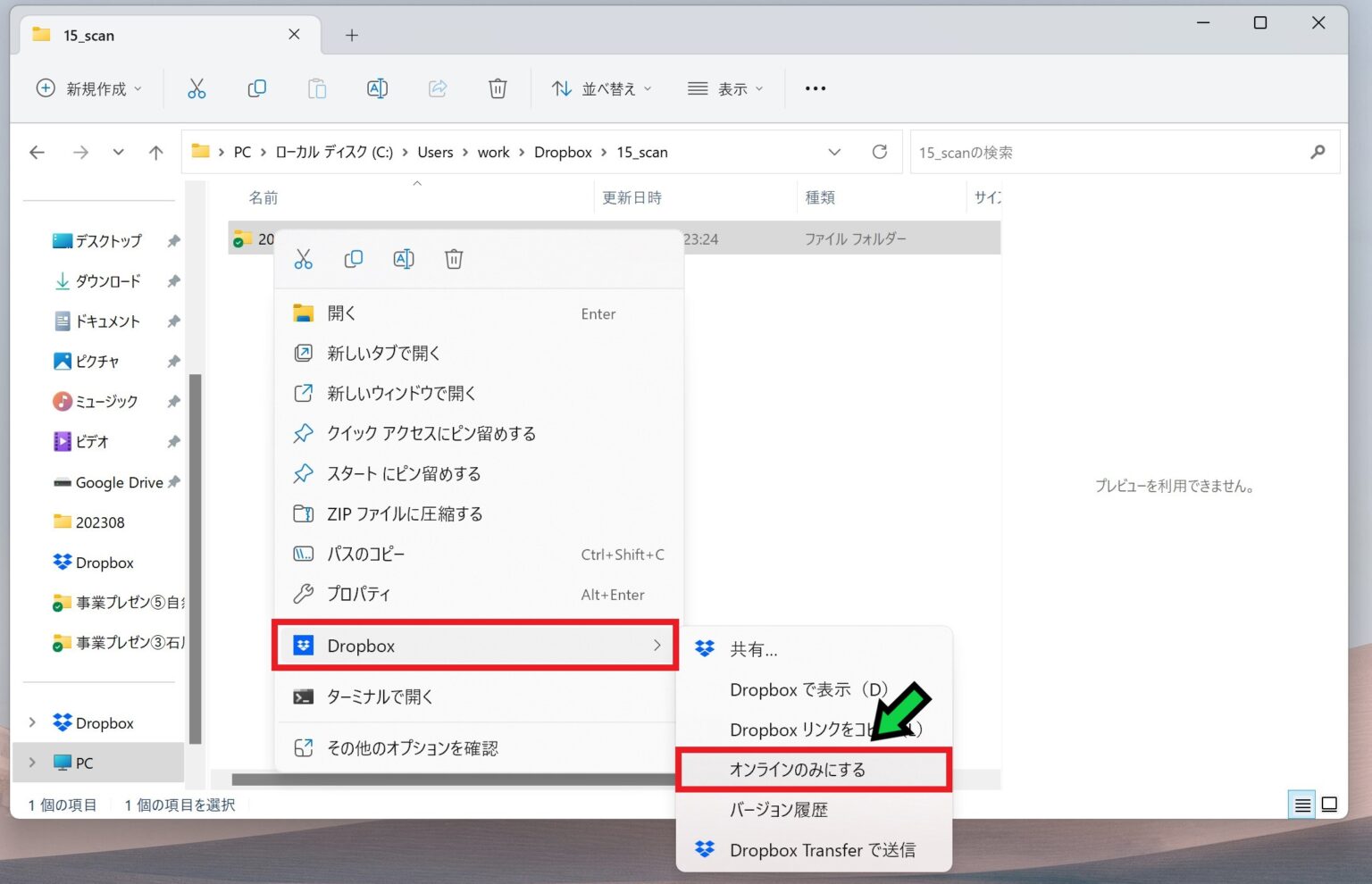Pin 事業プレゼン③石川 folder icon in sidebar
Image resolution: width=1372 pixels, height=884 pixels.
tap(61, 642)
